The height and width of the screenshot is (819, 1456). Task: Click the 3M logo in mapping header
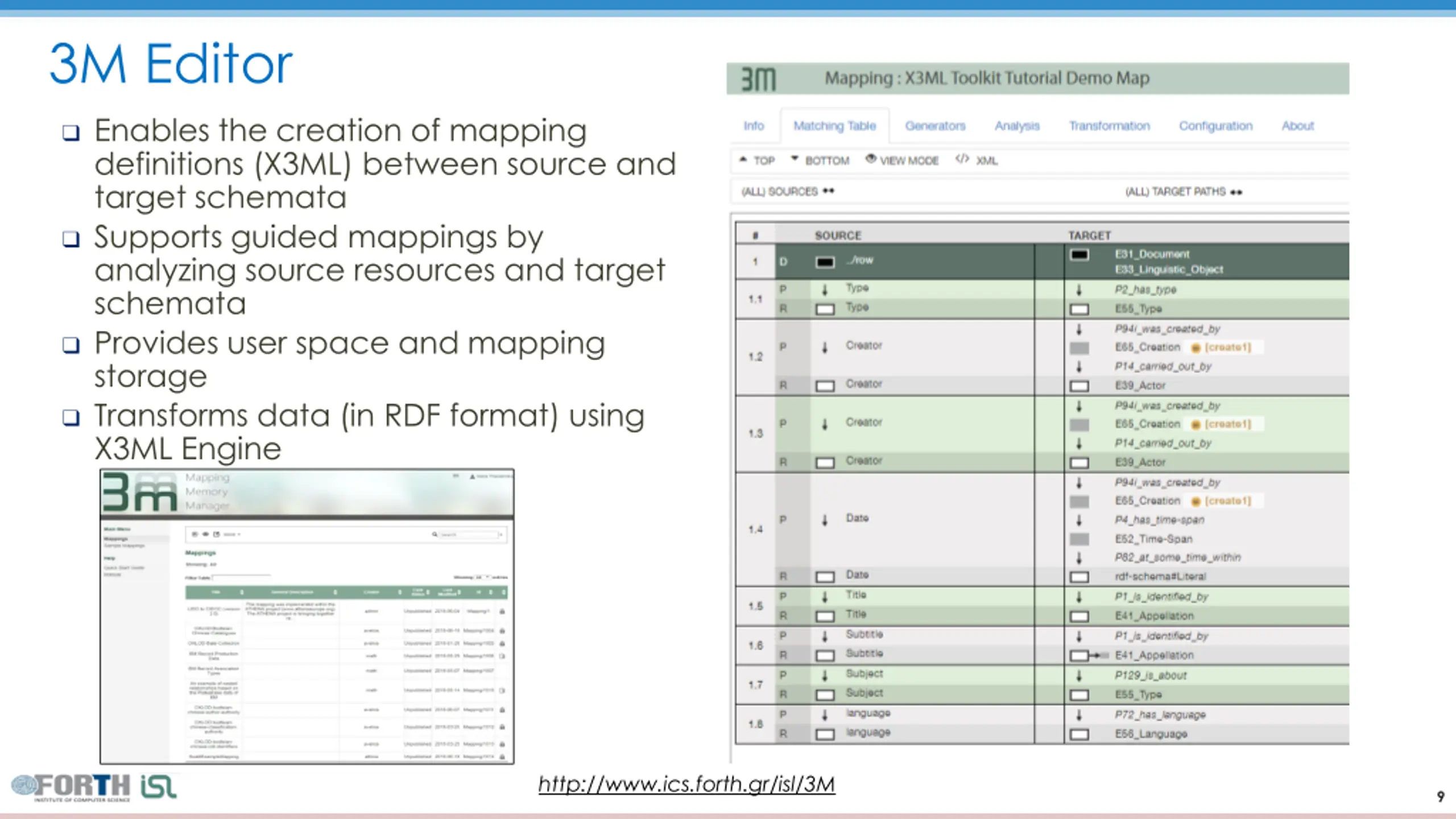758,79
